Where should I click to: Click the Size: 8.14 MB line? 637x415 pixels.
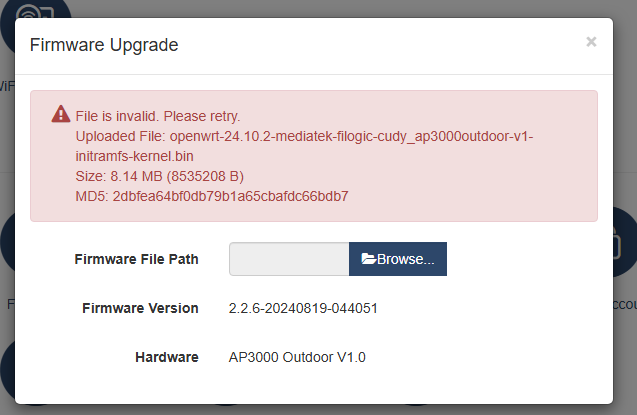(x=160, y=176)
